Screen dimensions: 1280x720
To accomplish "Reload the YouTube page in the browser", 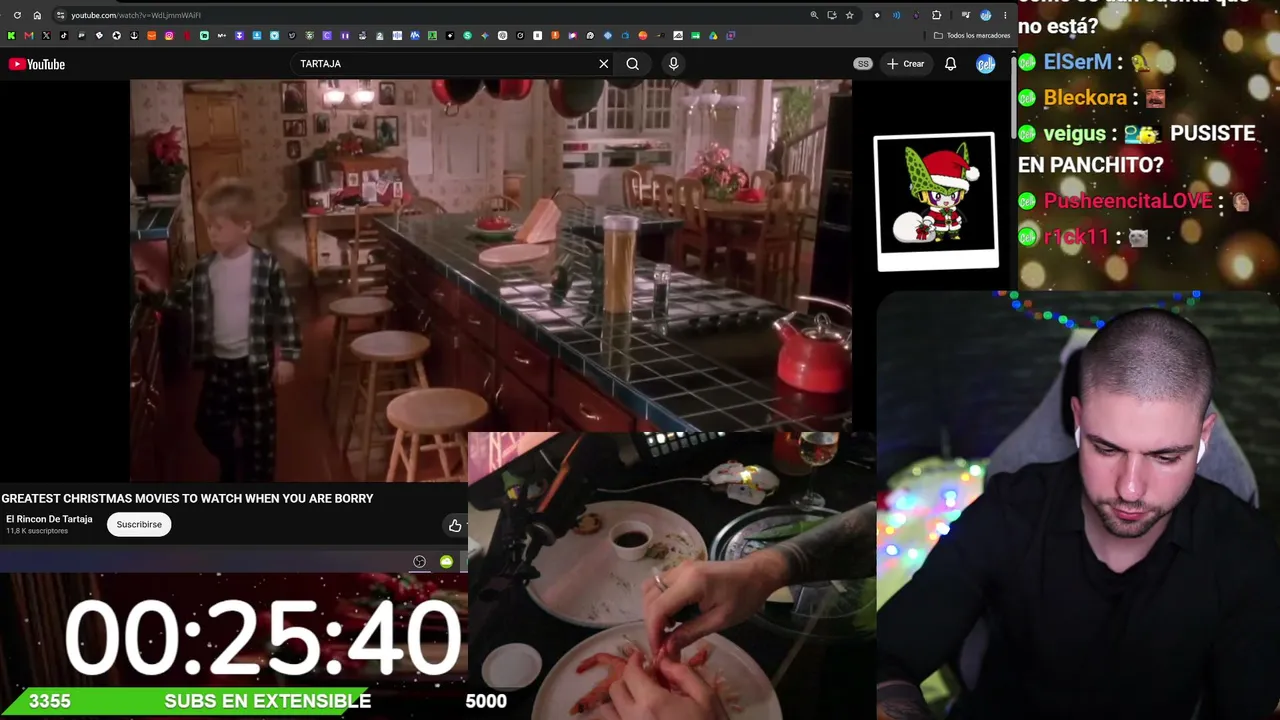I will pos(17,15).
